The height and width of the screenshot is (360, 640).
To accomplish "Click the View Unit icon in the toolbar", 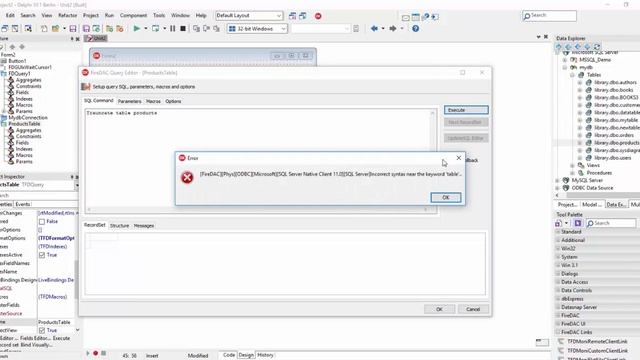I will point(4,29).
